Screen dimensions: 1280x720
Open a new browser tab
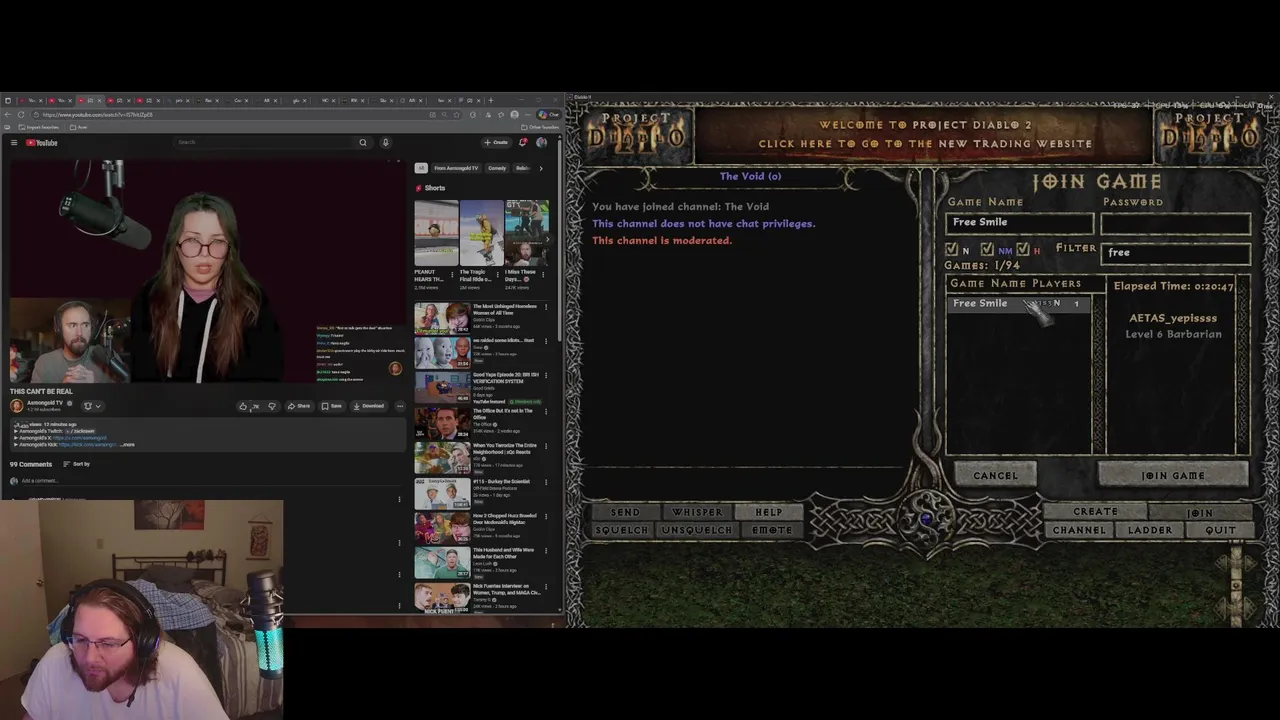[x=491, y=101]
